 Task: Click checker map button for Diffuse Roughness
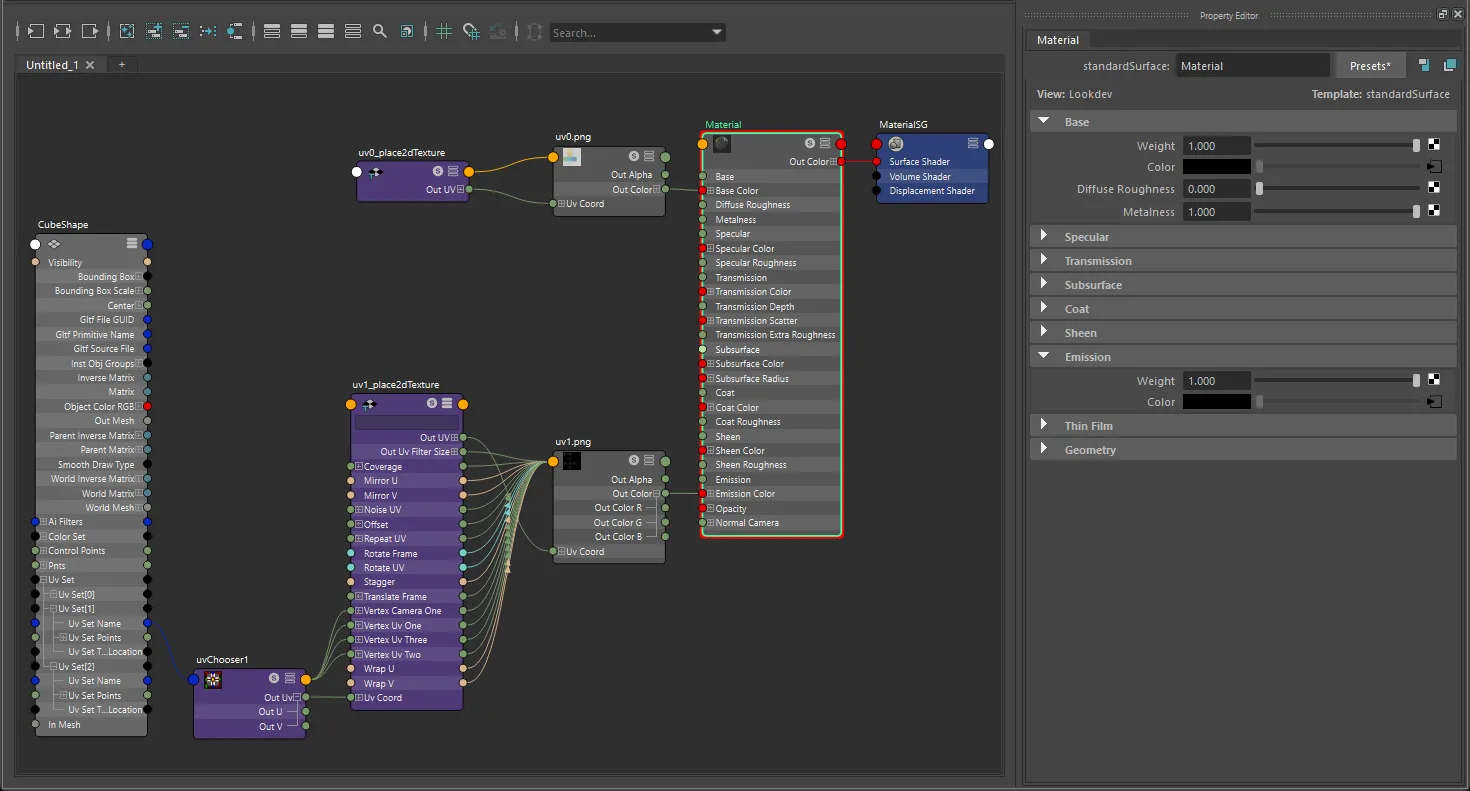tap(1434, 188)
